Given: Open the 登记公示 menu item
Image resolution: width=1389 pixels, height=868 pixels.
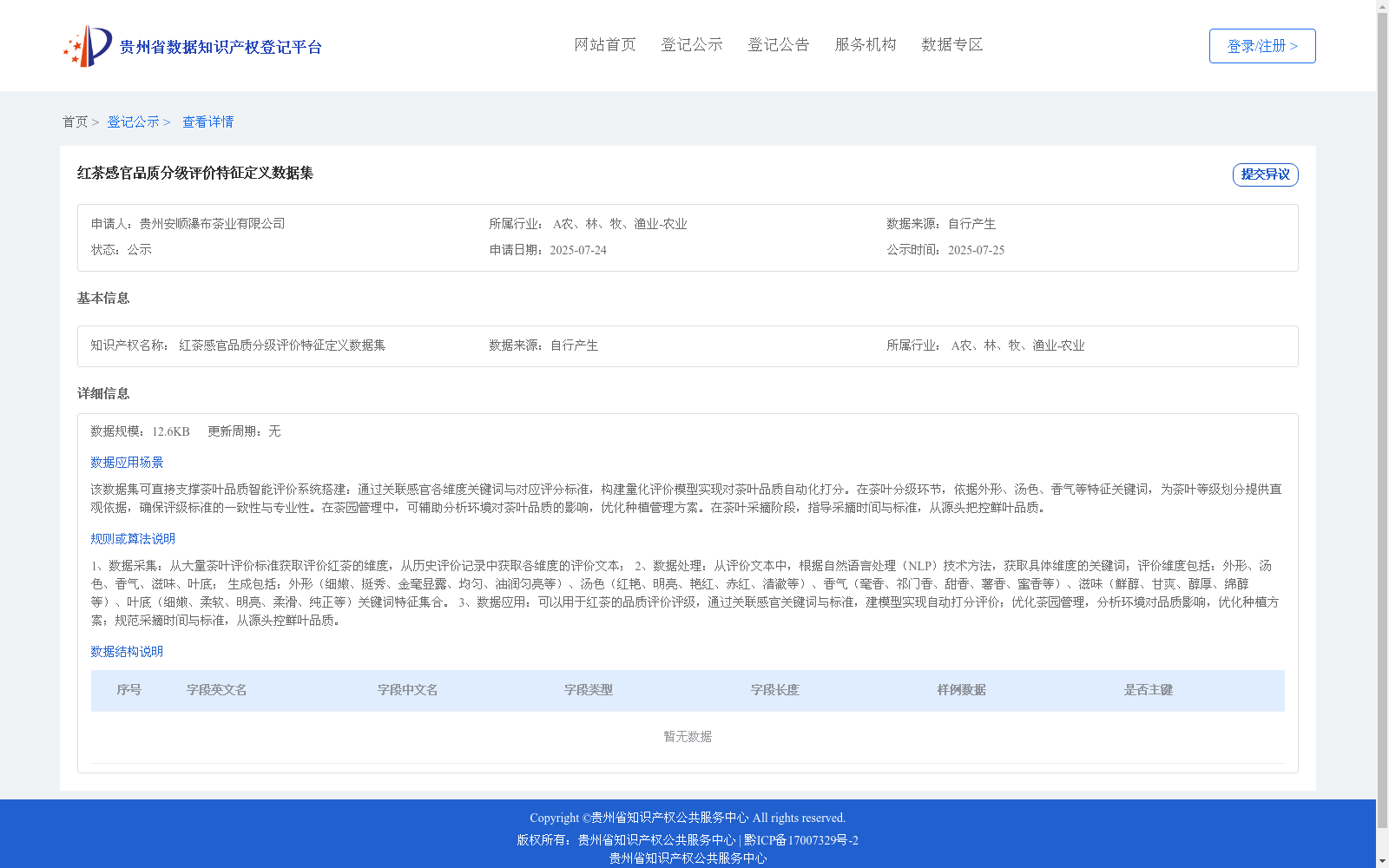Looking at the screenshot, I should click(x=692, y=44).
